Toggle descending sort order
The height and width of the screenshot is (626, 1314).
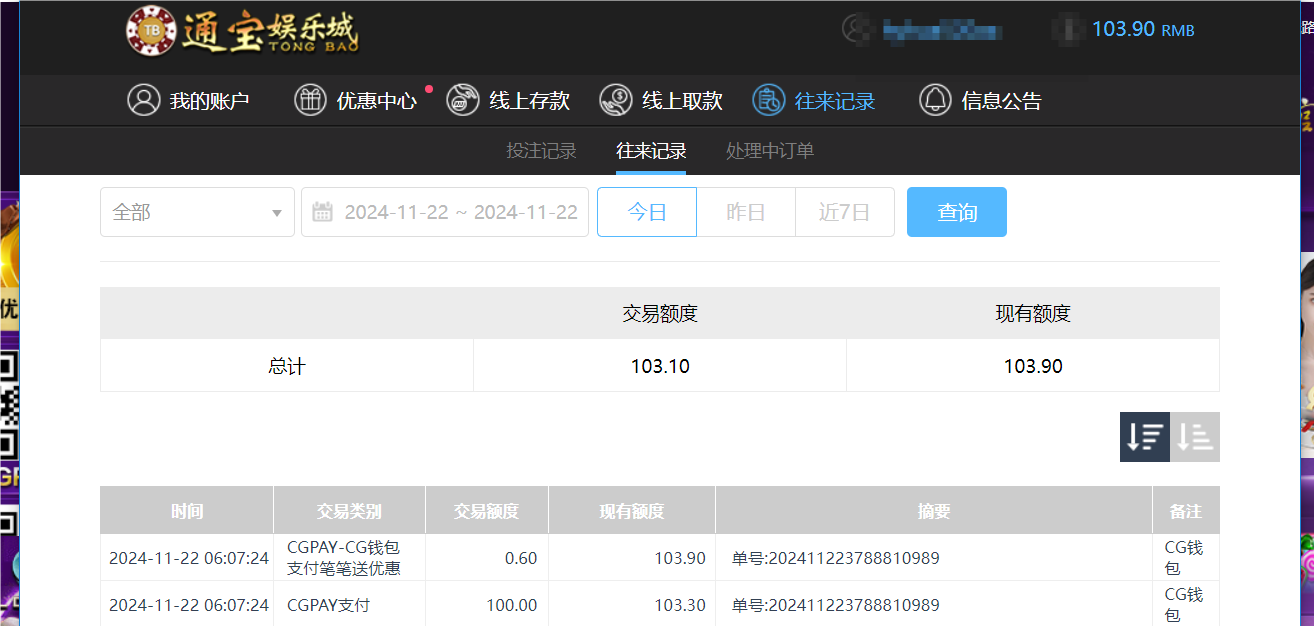click(x=1145, y=436)
